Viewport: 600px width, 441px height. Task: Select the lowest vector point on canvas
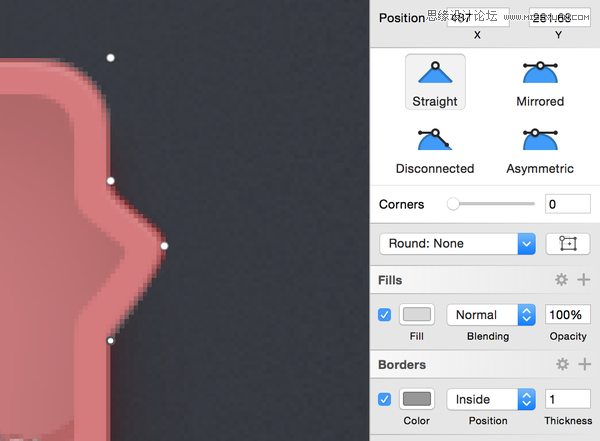click(x=110, y=340)
